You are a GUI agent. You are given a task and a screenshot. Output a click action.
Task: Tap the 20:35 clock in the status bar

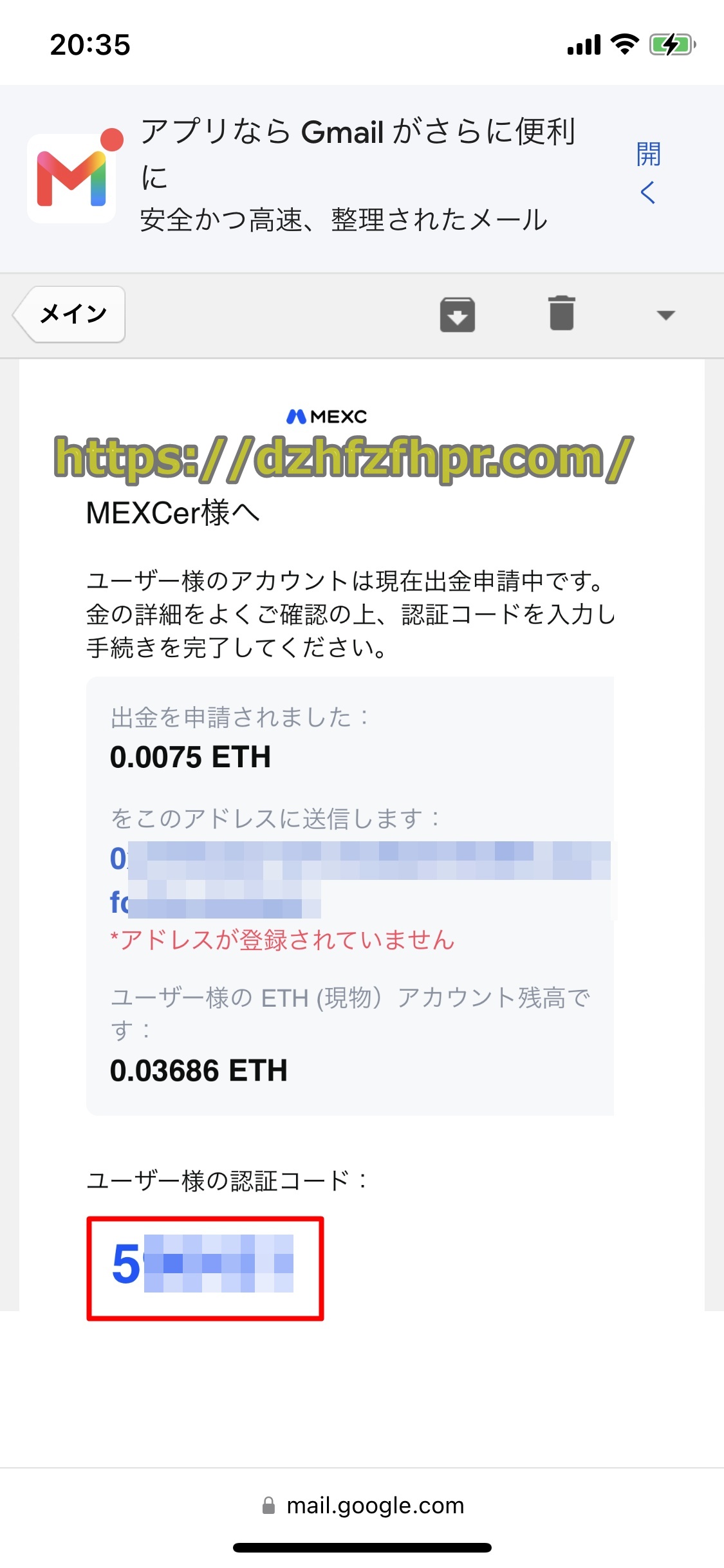click(90, 45)
